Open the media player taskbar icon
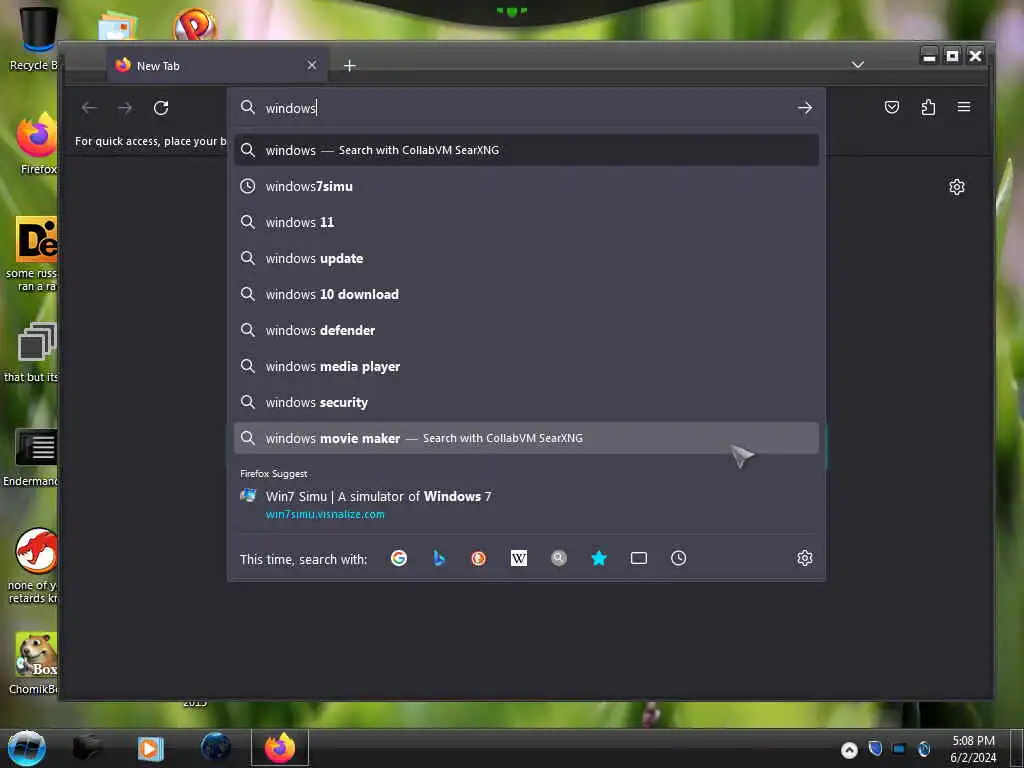 tap(150, 748)
